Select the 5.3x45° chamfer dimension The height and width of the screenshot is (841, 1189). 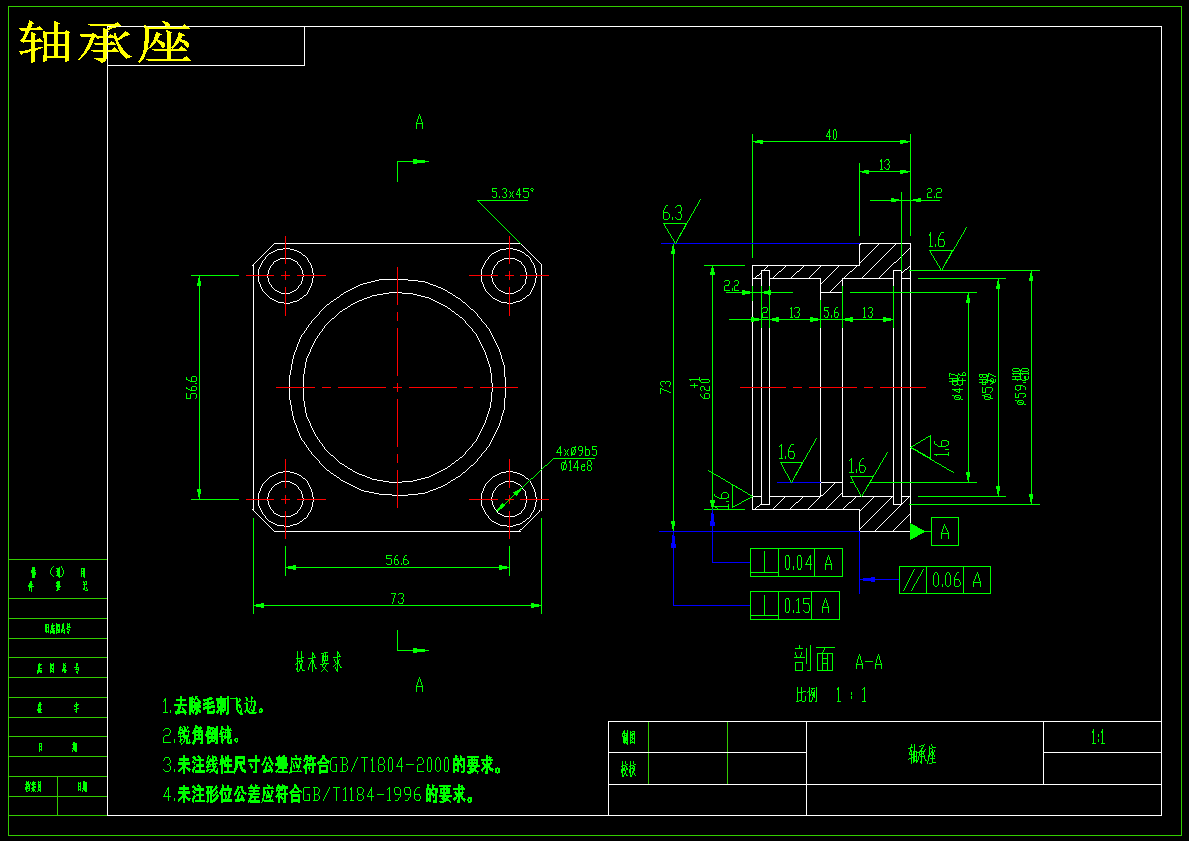pyautogui.click(x=513, y=193)
